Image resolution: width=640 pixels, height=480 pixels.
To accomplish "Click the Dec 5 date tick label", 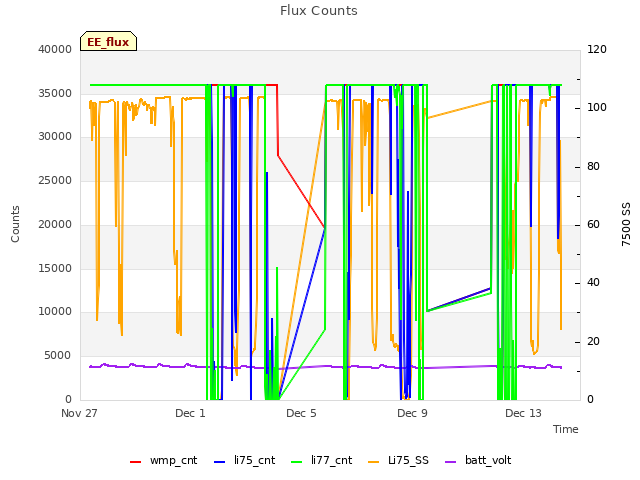I will pos(301,413).
